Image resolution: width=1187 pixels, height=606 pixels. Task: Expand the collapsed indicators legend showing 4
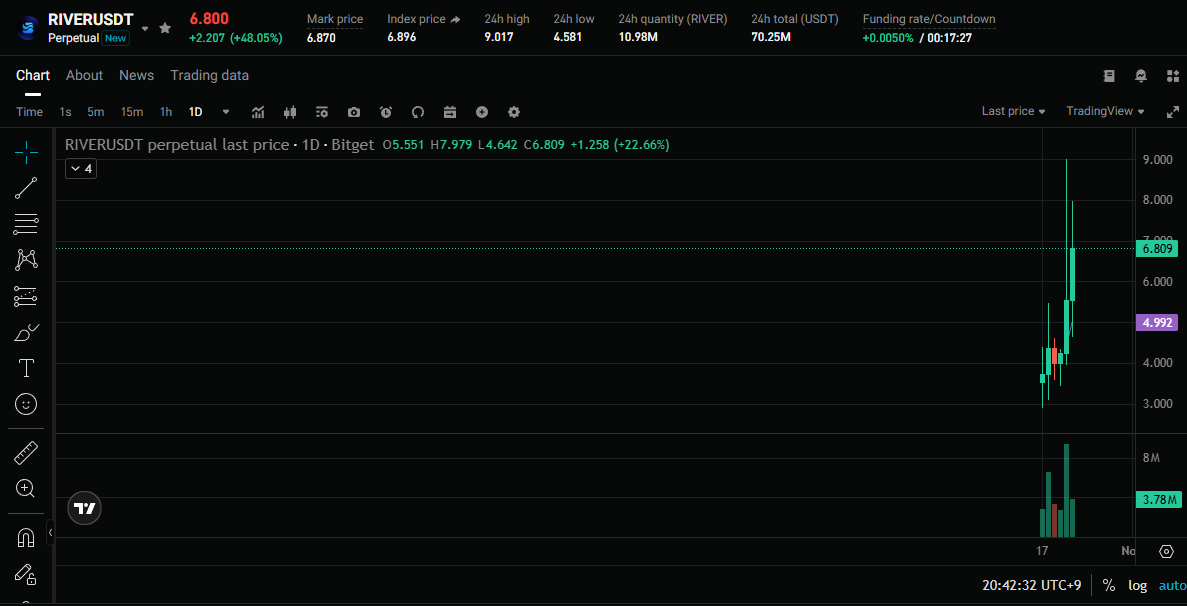[x=81, y=169]
